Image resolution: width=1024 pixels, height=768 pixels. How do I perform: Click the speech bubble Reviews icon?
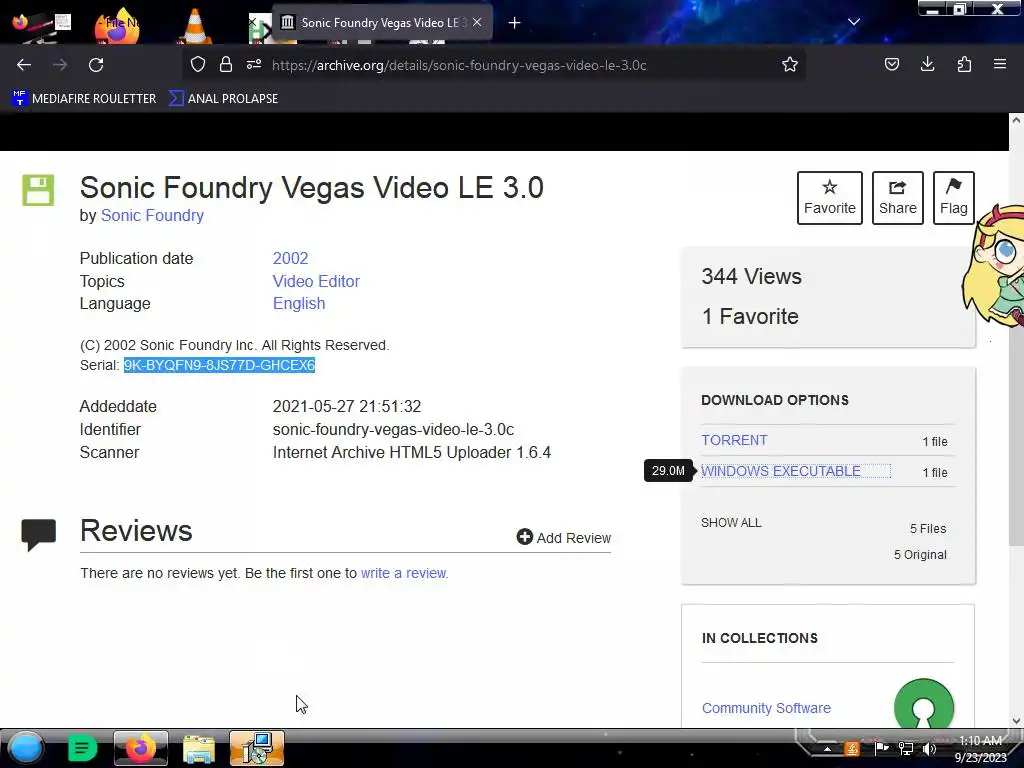(x=39, y=535)
